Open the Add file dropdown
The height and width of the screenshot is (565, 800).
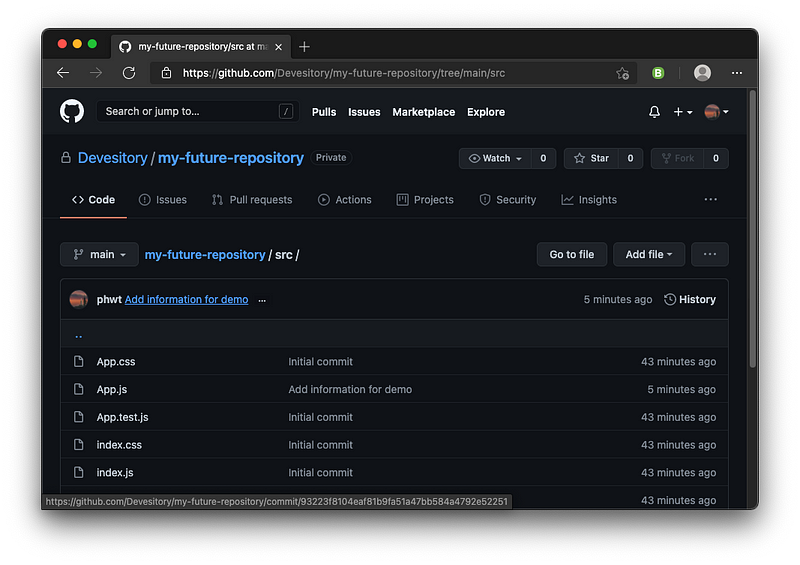648,254
